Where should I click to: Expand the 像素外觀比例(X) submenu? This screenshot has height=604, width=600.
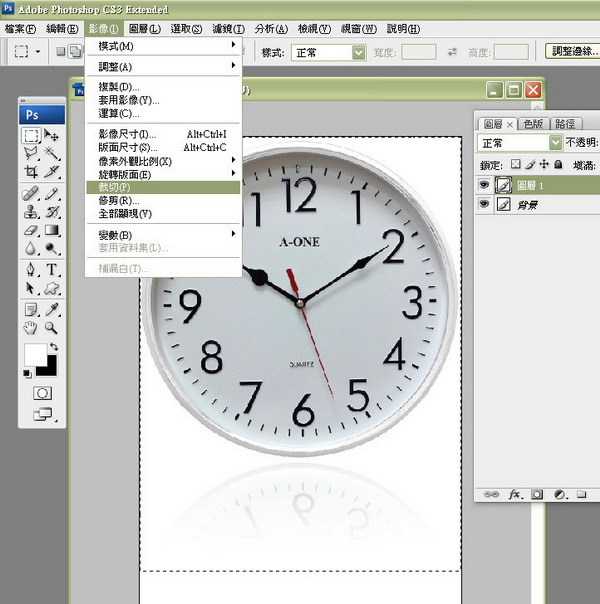tap(163, 161)
